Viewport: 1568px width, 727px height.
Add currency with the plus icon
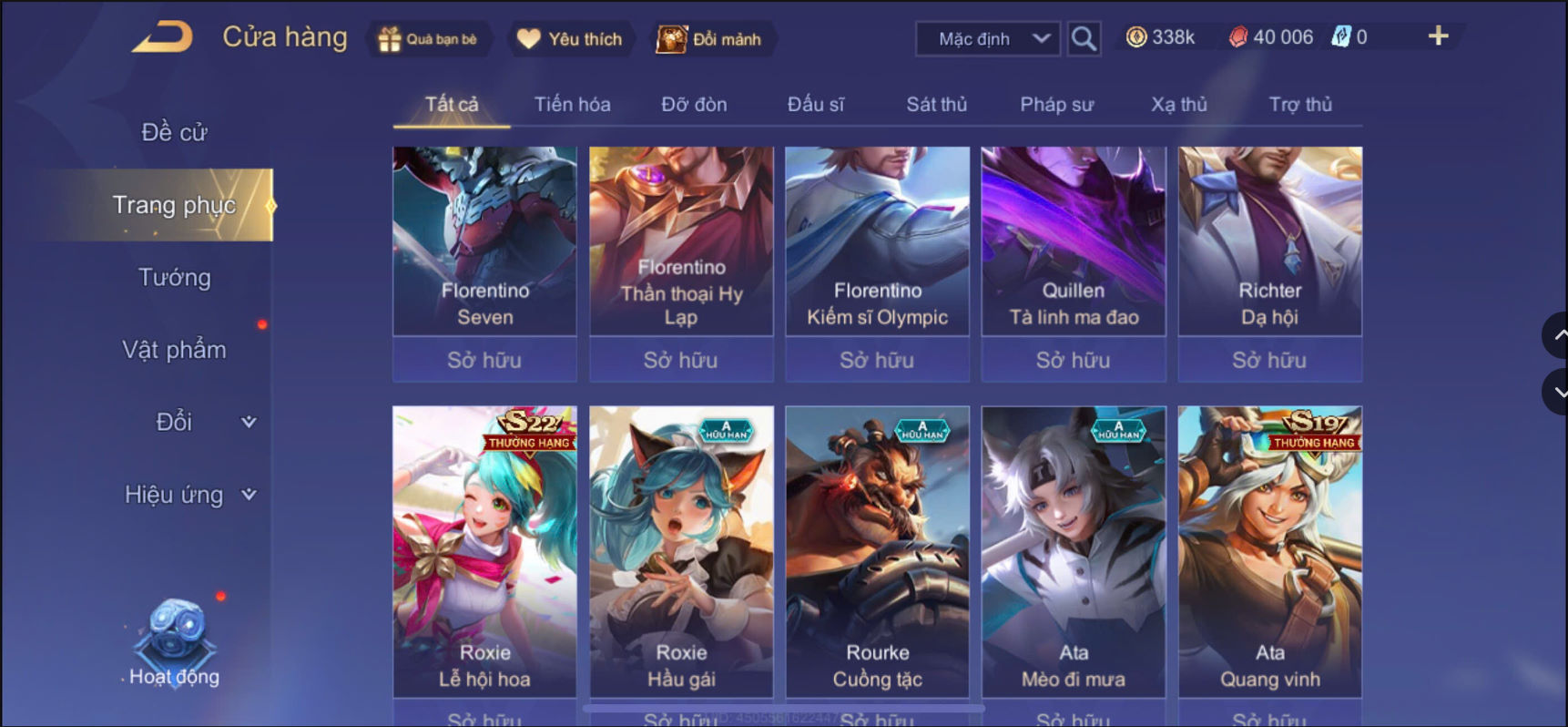click(x=1438, y=36)
